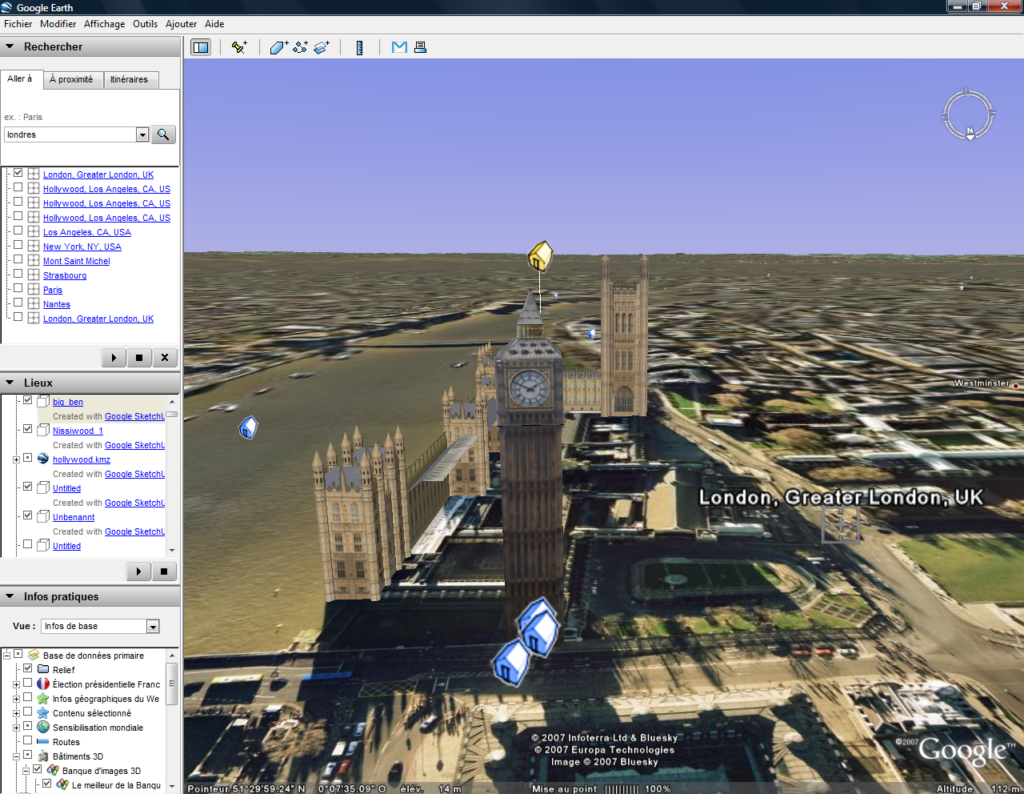The image size is (1024, 794).
Task: Click the hollywood.kmz globe icon in Lieux
Action: pyautogui.click(x=43, y=459)
